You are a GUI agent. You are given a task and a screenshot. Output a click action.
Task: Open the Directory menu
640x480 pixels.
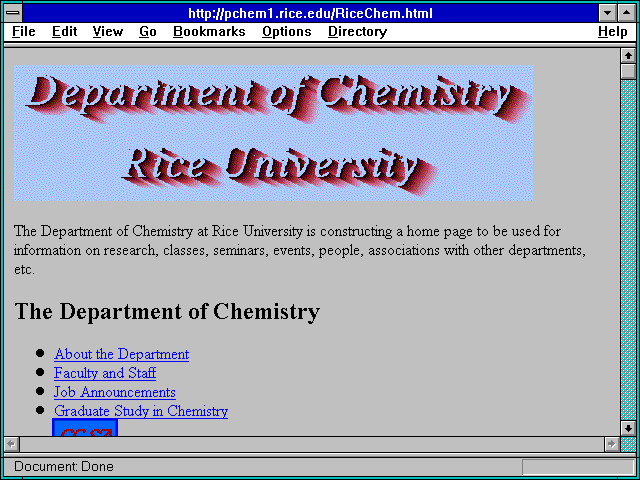pyautogui.click(x=357, y=32)
